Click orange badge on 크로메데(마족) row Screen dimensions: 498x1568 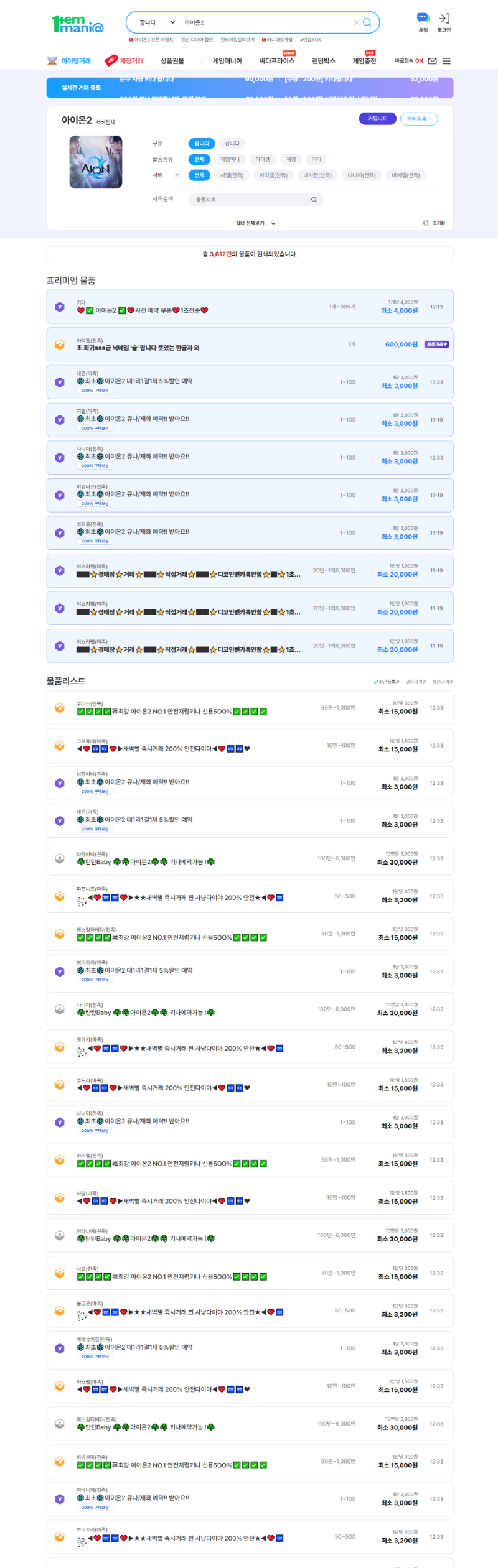tap(60, 745)
